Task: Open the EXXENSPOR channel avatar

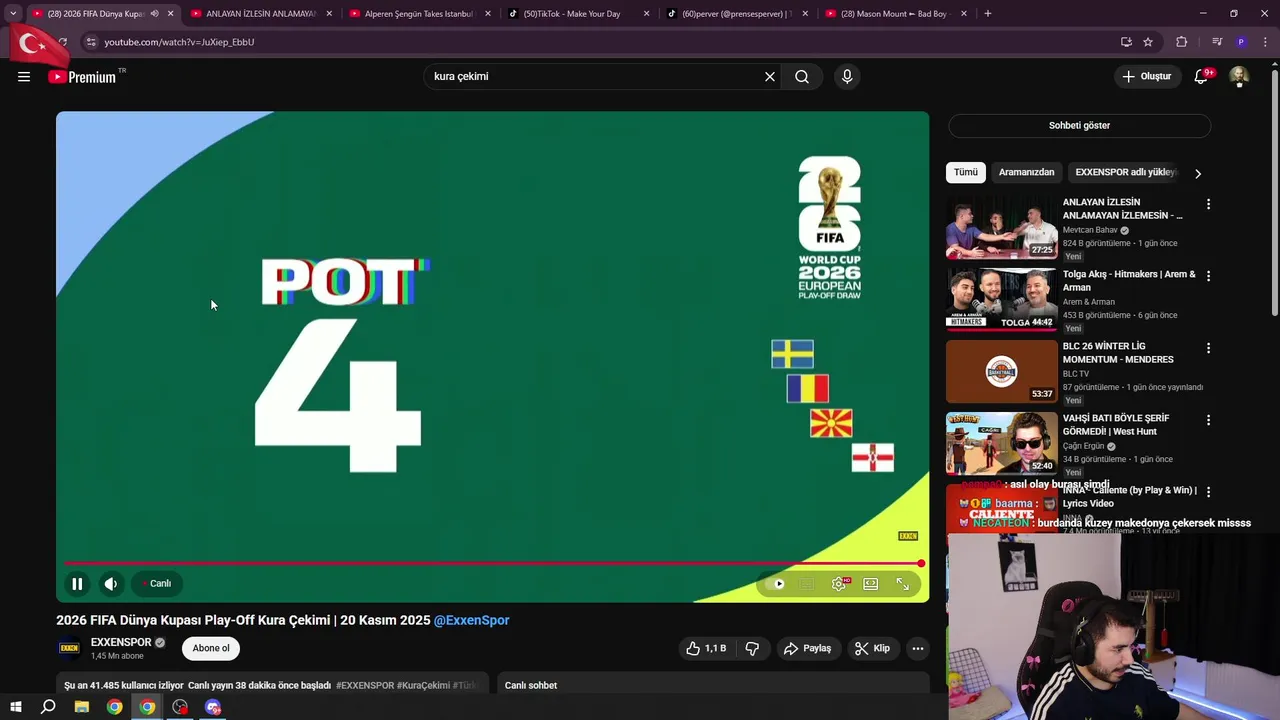Action: click(x=69, y=648)
